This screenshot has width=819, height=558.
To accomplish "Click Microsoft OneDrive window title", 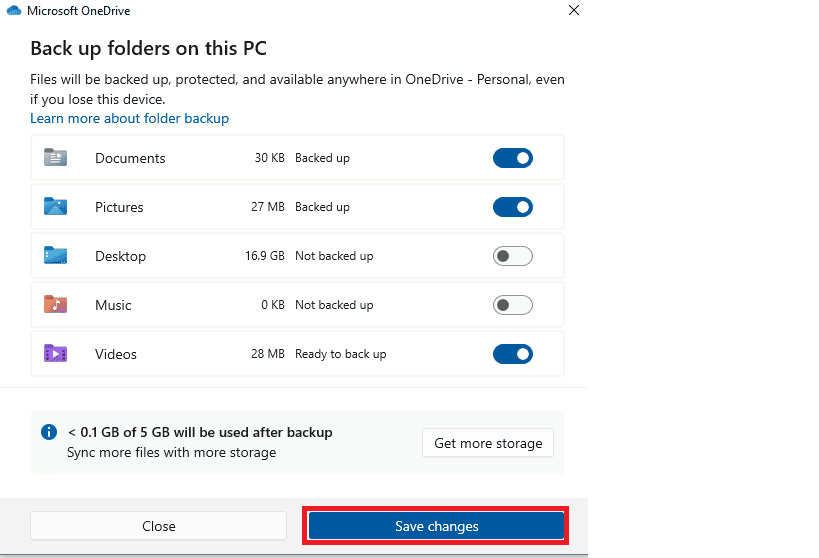I will pos(78,11).
